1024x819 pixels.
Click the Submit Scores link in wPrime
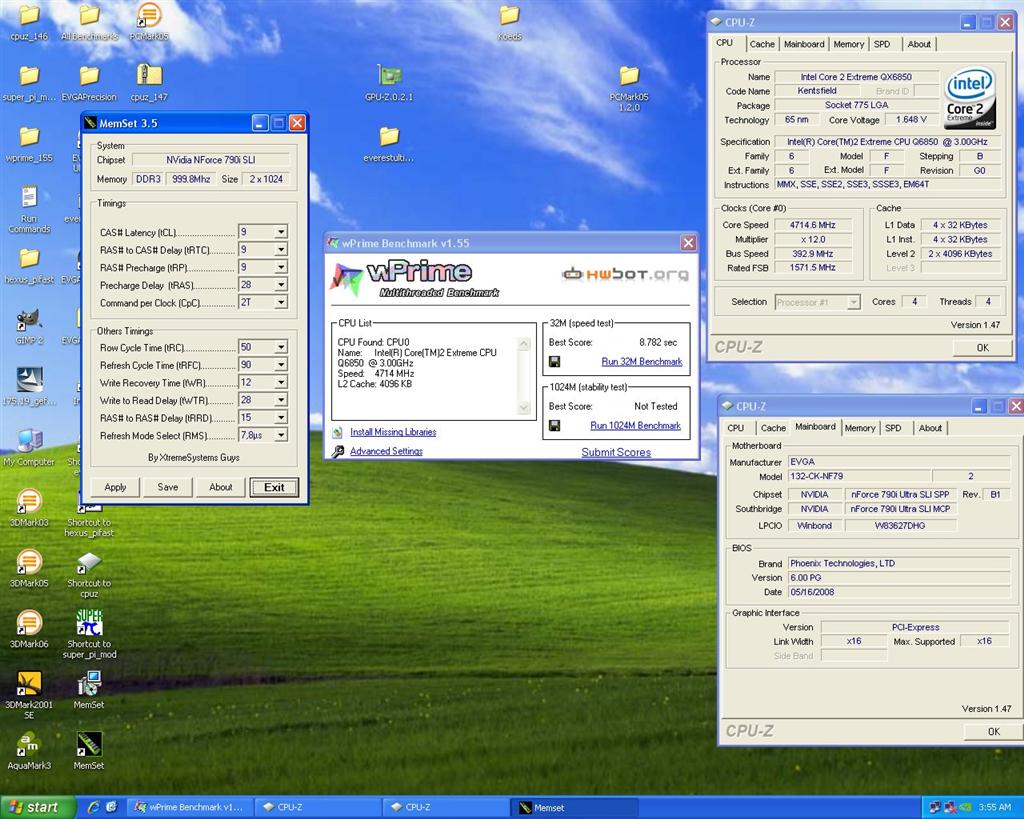tap(616, 452)
